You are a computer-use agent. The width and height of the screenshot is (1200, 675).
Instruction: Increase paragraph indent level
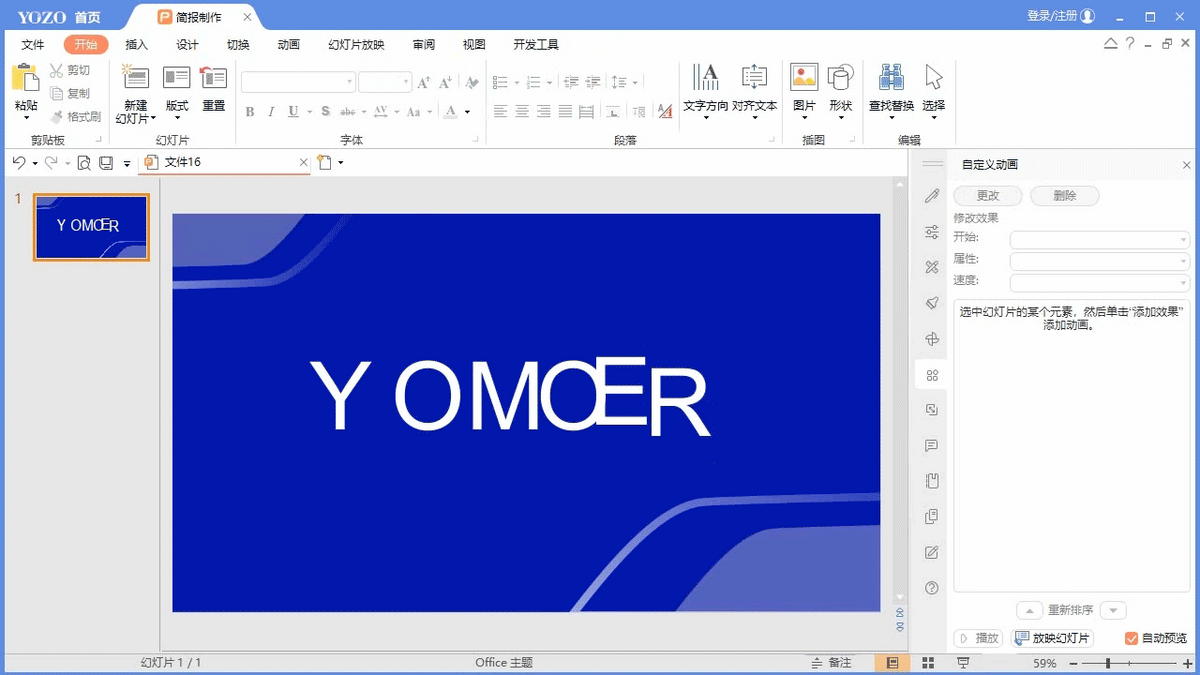pos(593,82)
